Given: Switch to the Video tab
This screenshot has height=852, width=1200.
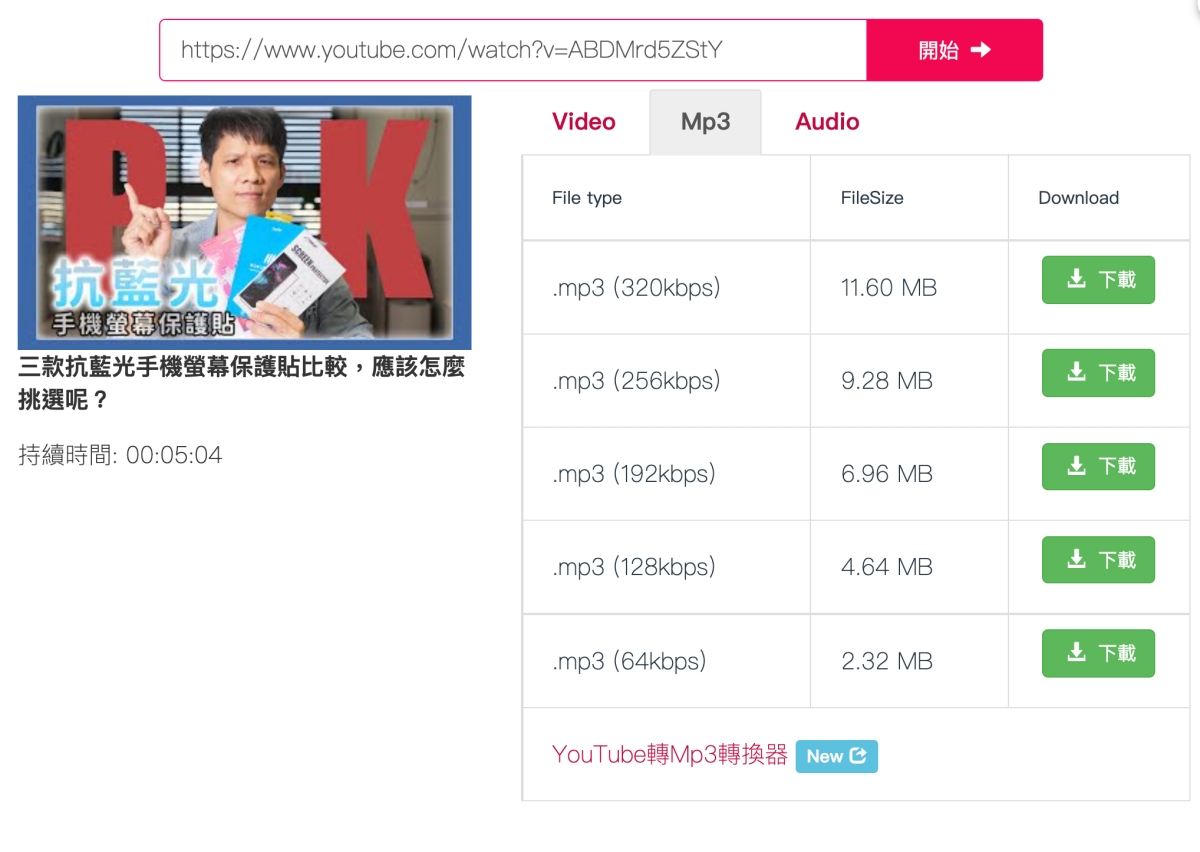Looking at the screenshot, I should click(584, 122).
